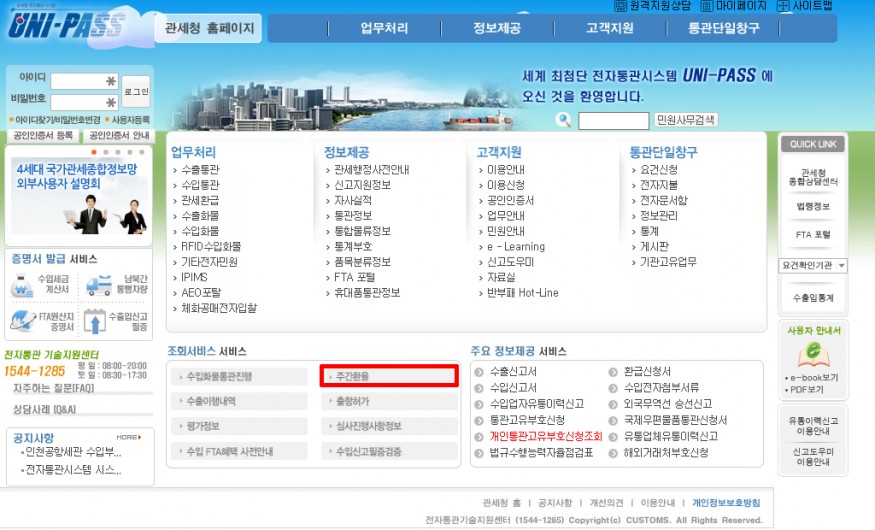Open 관세환급 link
The image size is (875, 530).
pos(200,200)
